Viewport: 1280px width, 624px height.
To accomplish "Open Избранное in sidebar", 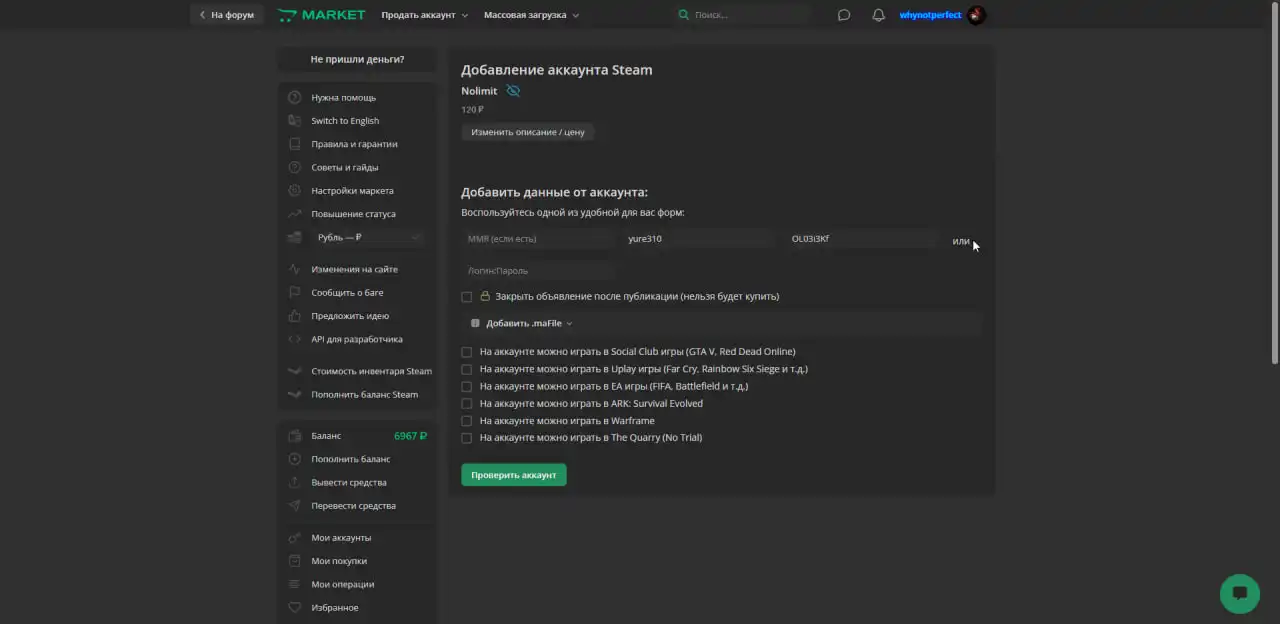I will [x=334, y=607].
